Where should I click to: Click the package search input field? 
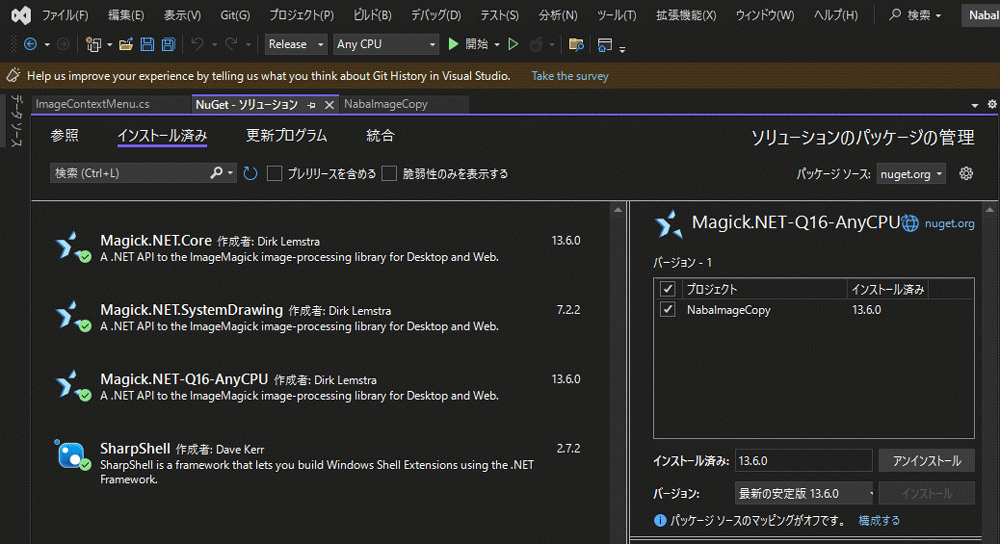pyautogui.click(x=130, y=174)
